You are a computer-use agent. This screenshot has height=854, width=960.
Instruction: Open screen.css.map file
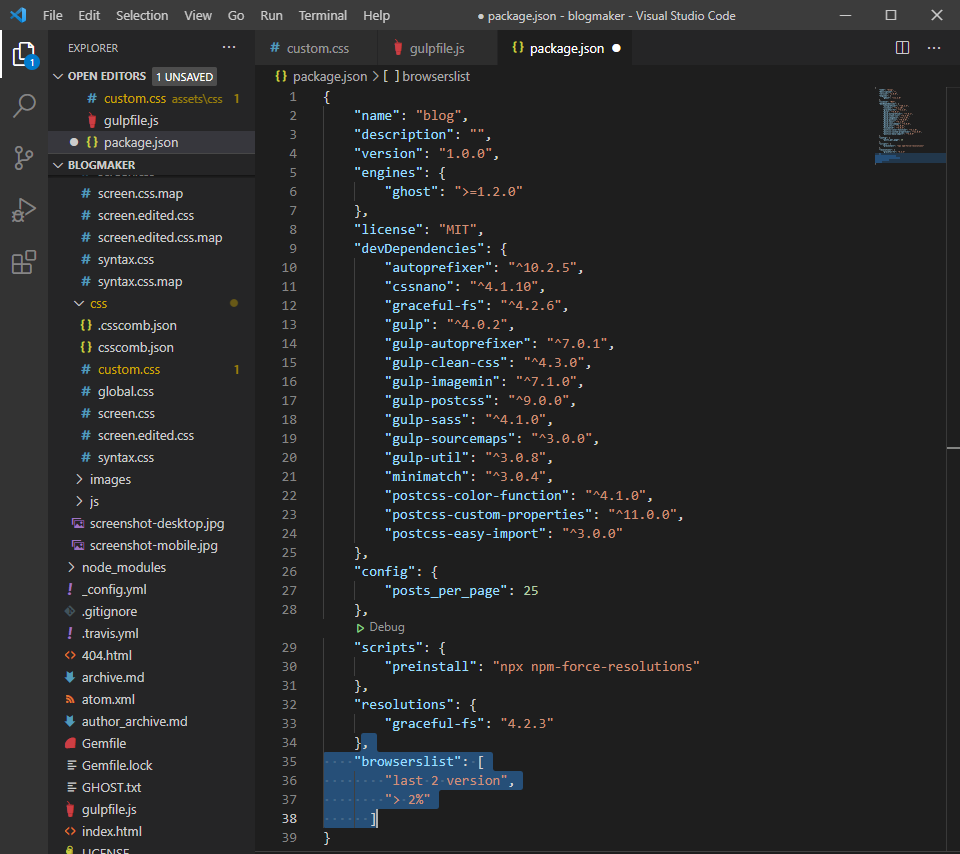pos(152,193)
